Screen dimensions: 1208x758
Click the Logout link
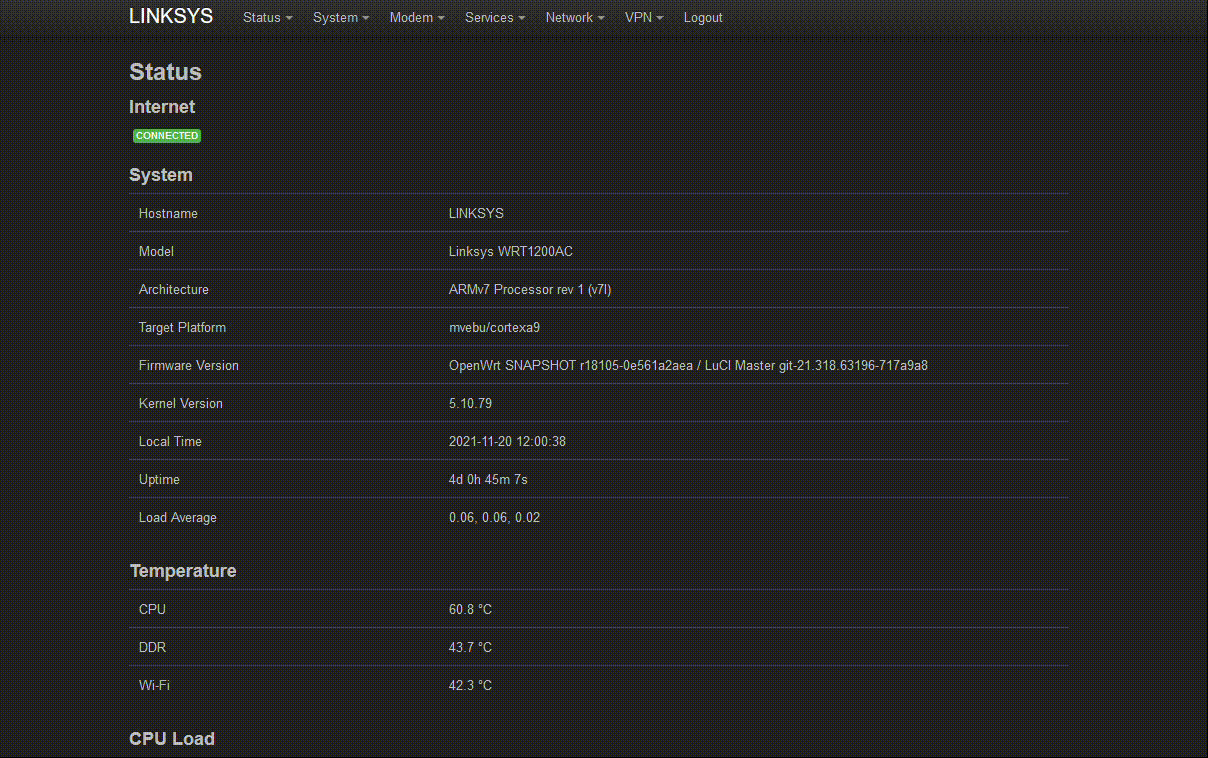703,17
